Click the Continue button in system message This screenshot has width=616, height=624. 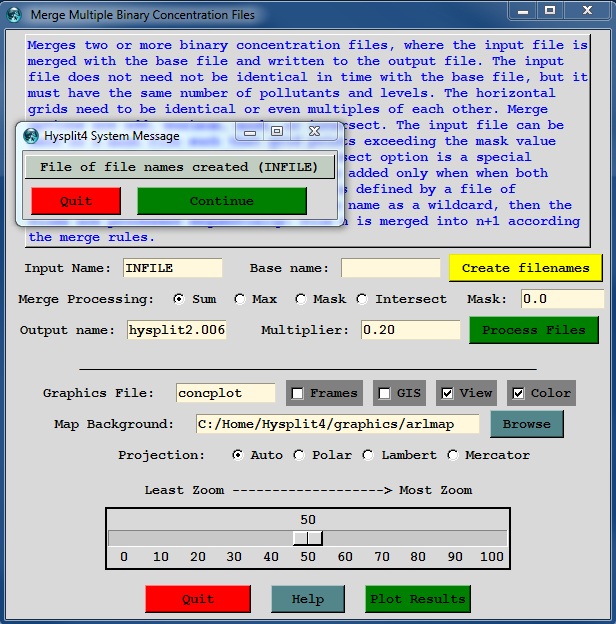[221, 201]
